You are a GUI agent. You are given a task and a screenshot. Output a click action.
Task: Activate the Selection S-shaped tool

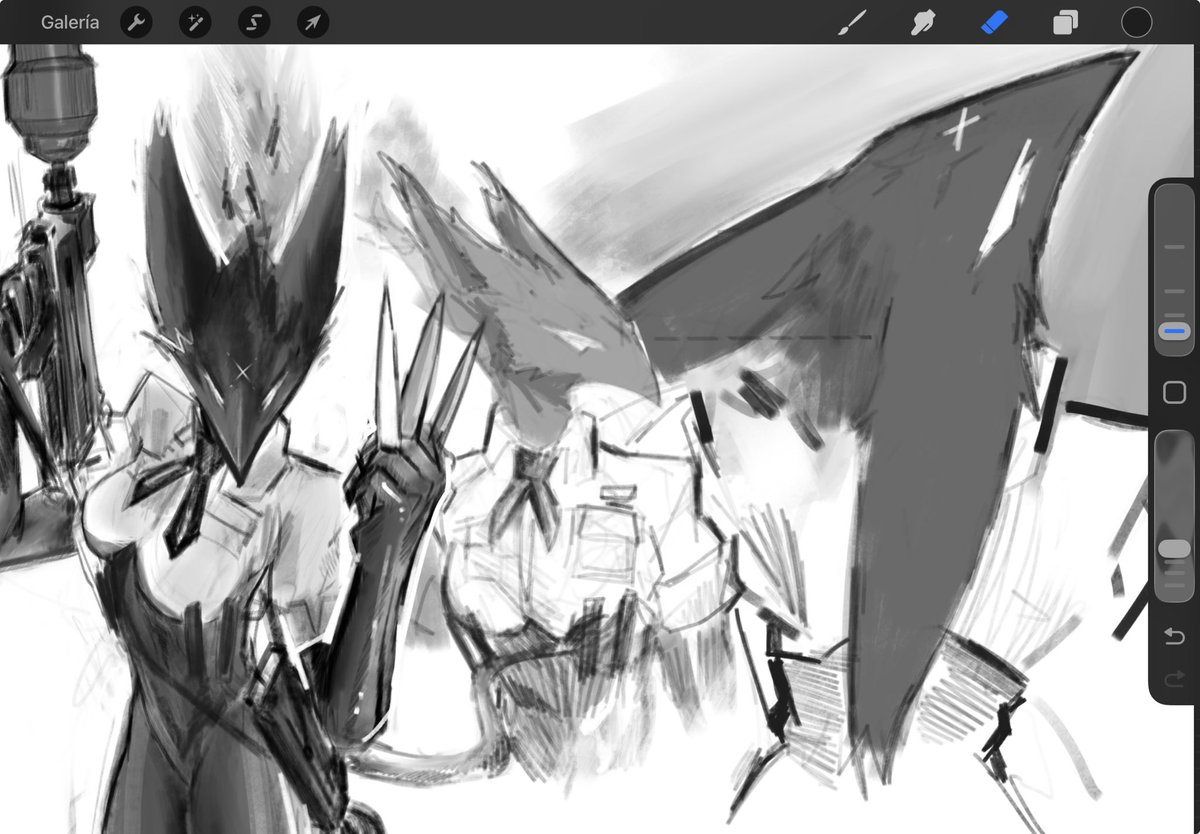coord(254,22)
